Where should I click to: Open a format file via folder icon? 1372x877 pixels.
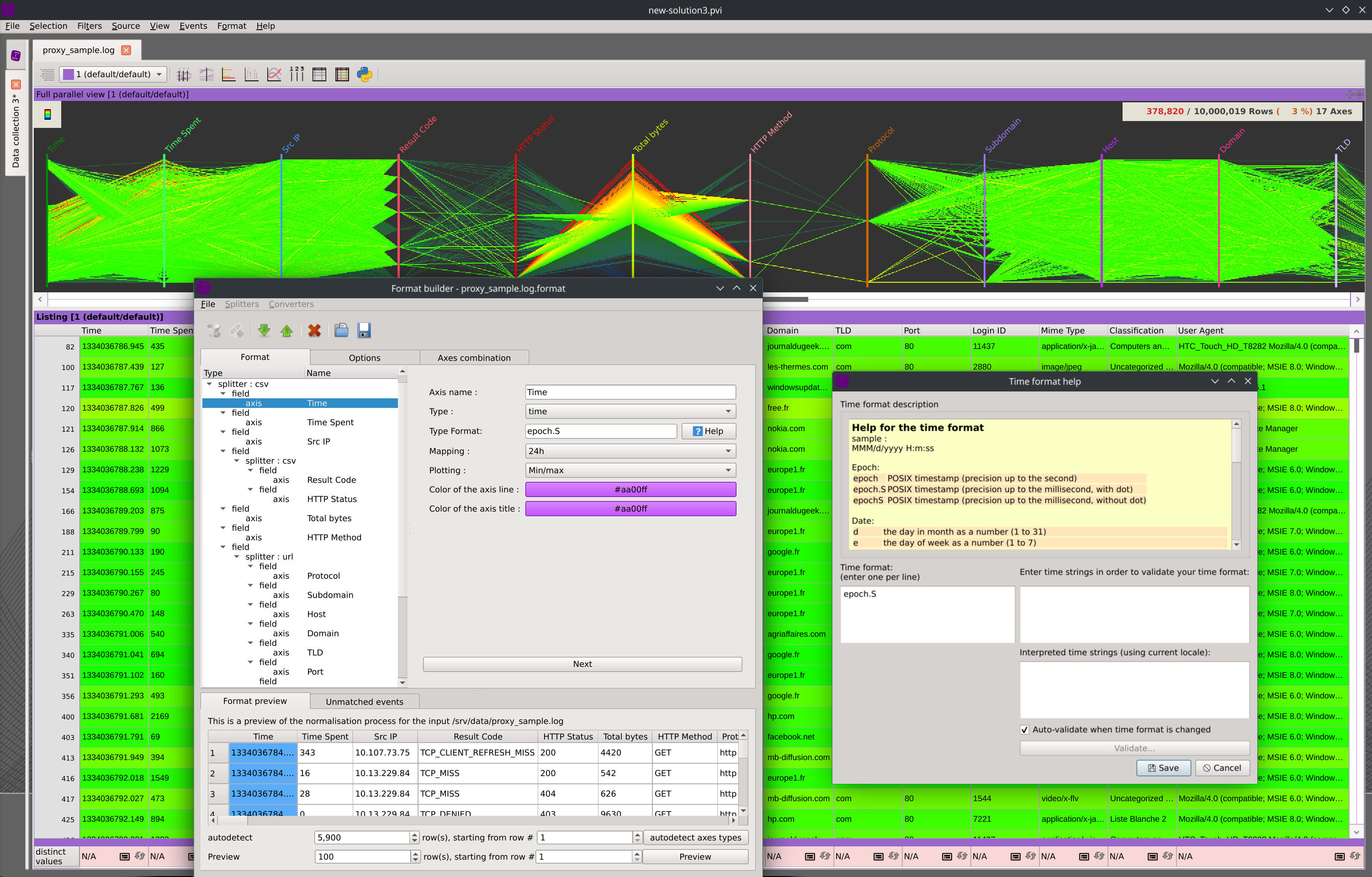click(341, 330)
